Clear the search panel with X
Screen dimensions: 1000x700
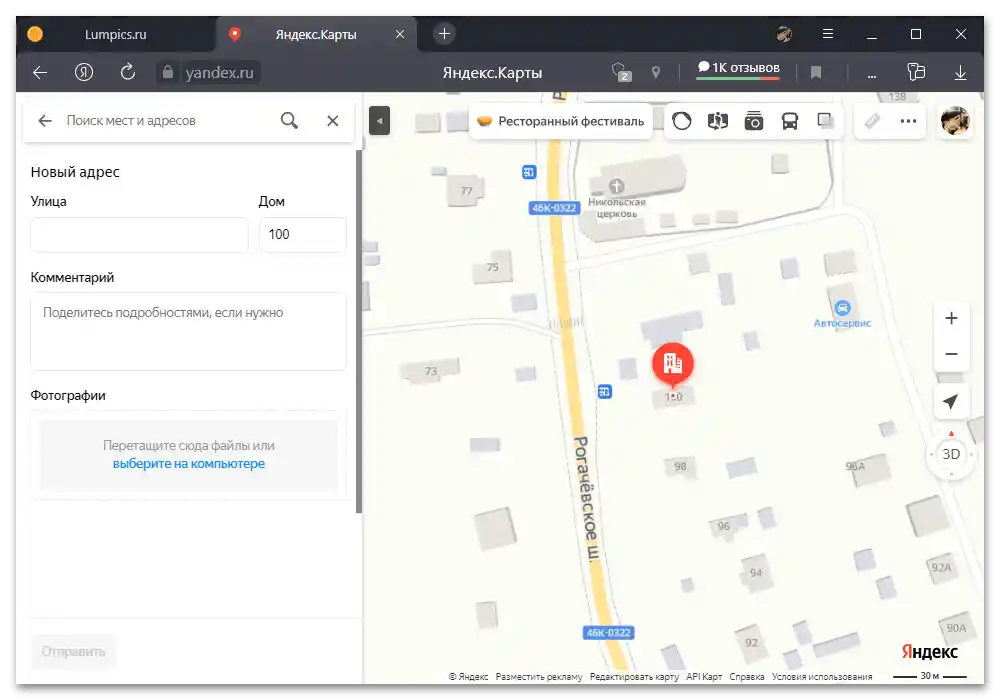tap(333, 120)
